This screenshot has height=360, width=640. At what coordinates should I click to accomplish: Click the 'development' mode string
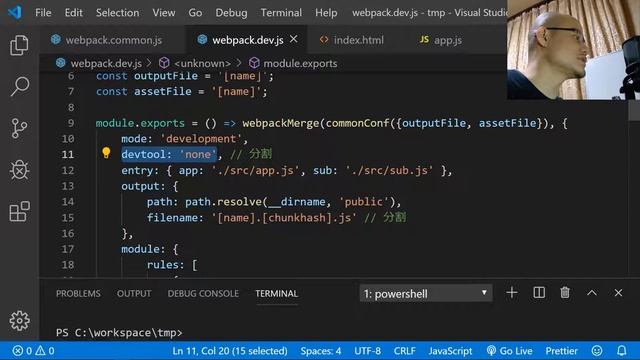click(x=201, y=139)
